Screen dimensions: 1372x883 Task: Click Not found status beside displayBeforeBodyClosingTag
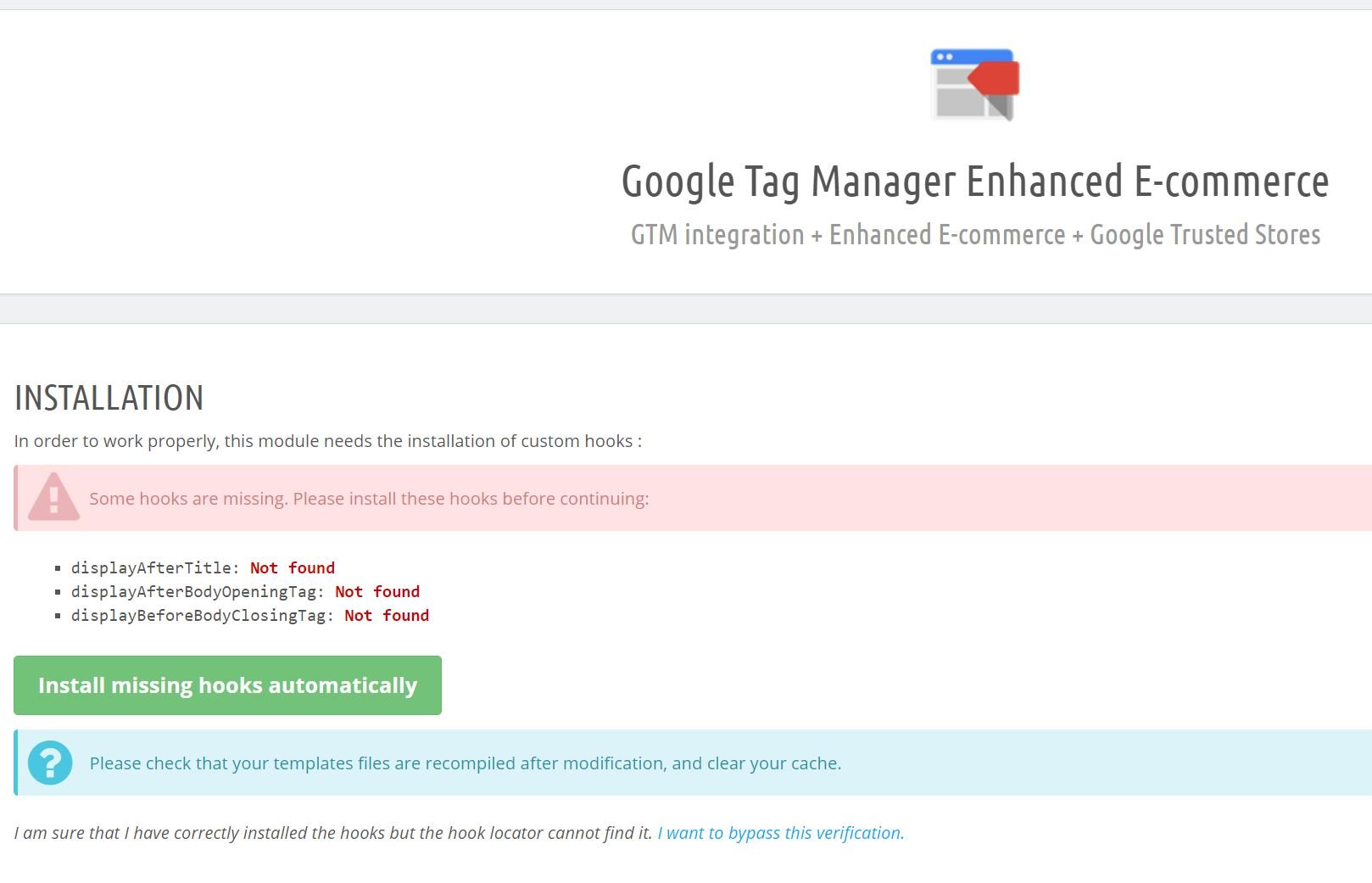click(387, 616)
